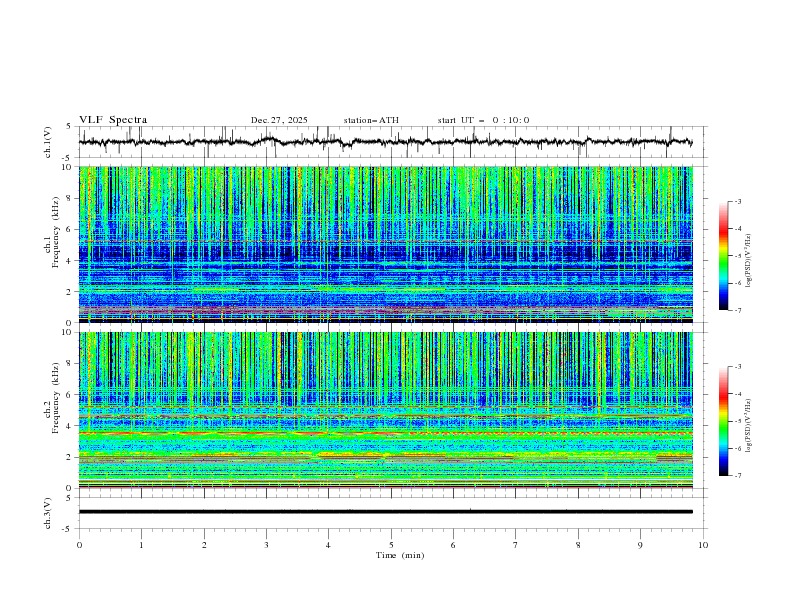This screenshot has width=792, height=612.
Task: Click inside the ch.2 spectrogram panel
Action: 385,410
